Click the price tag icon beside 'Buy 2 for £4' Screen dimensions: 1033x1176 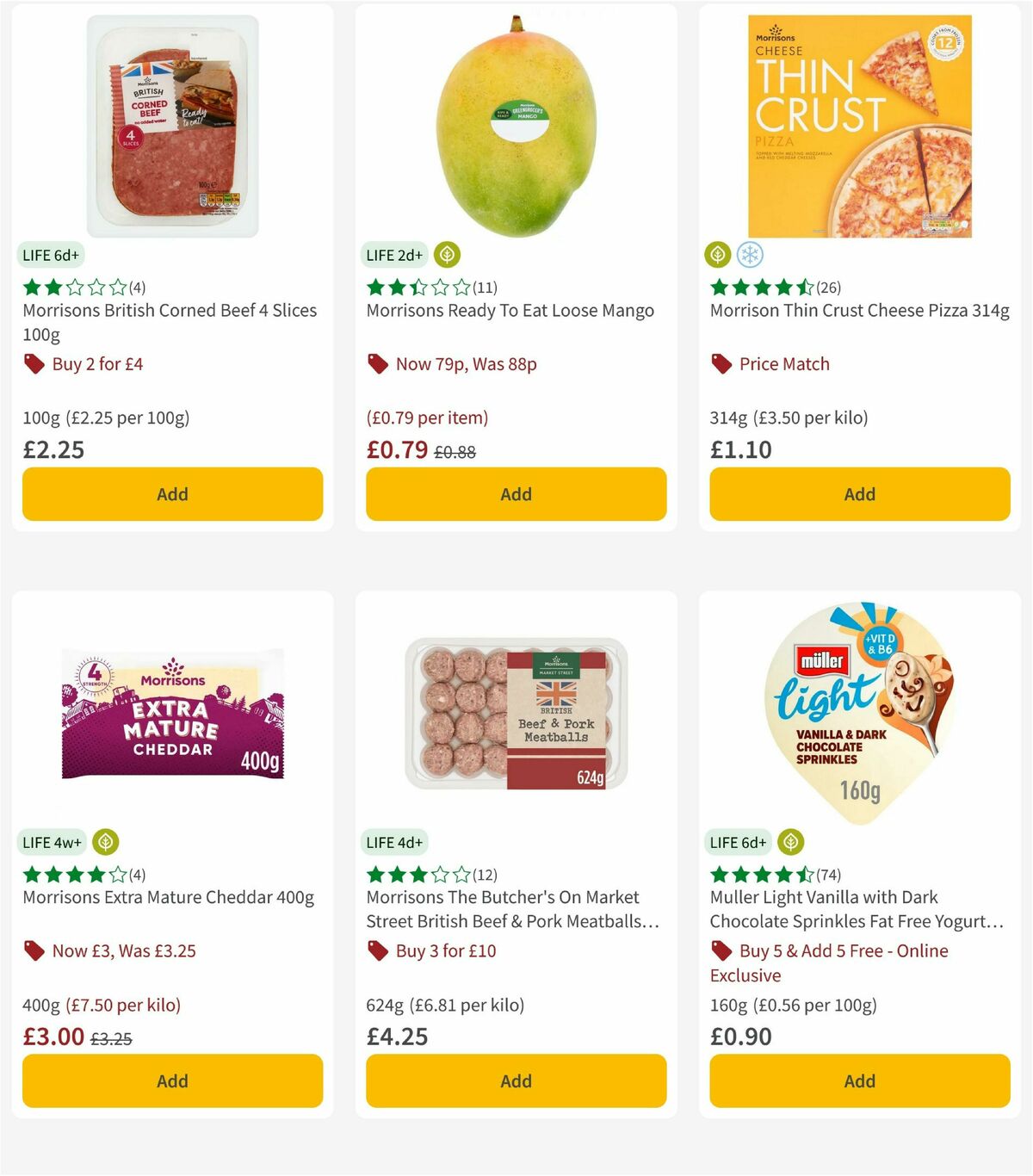[x=34, y=364]
